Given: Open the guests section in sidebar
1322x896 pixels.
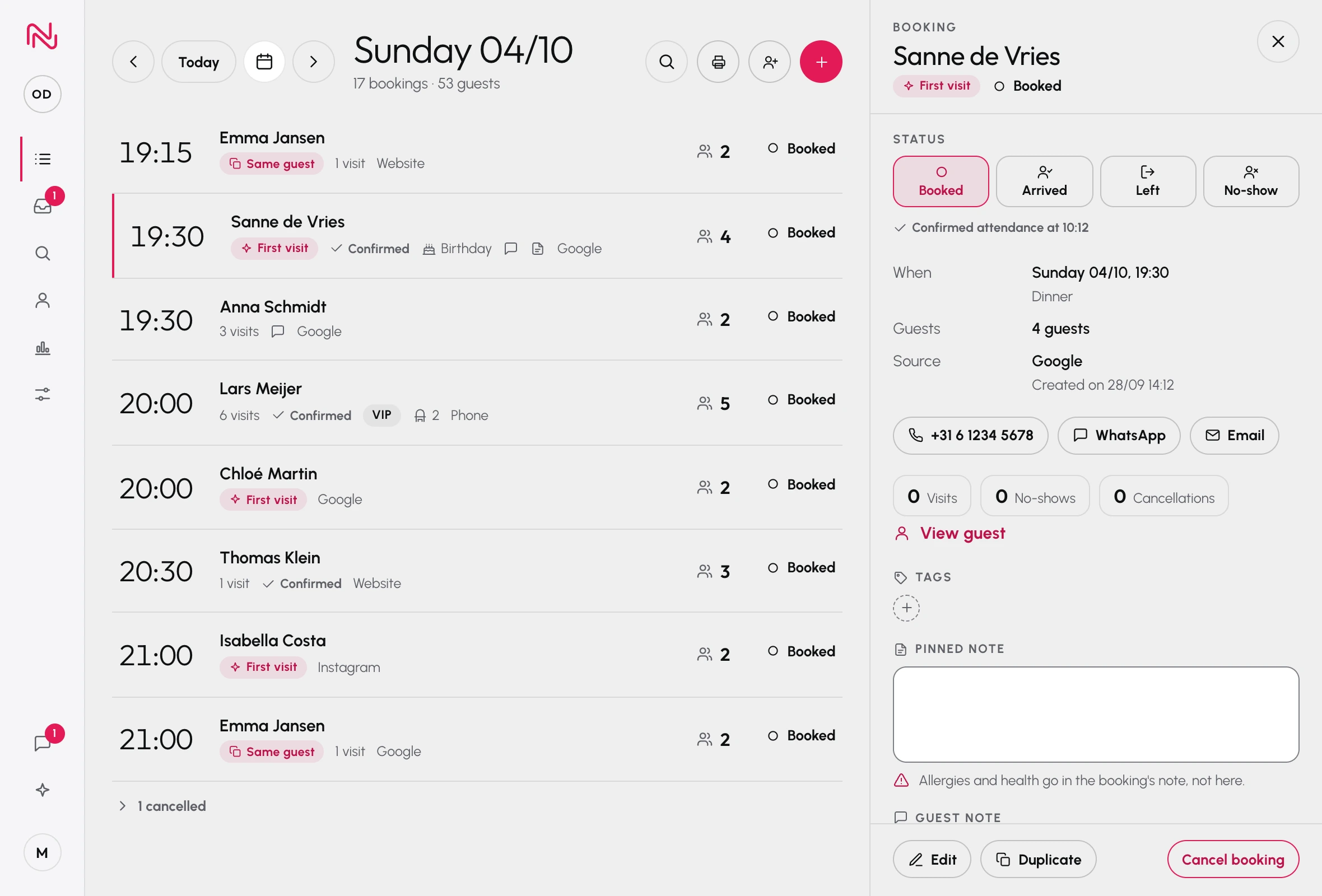Looking at the screenshot, I should click(43, 300).
